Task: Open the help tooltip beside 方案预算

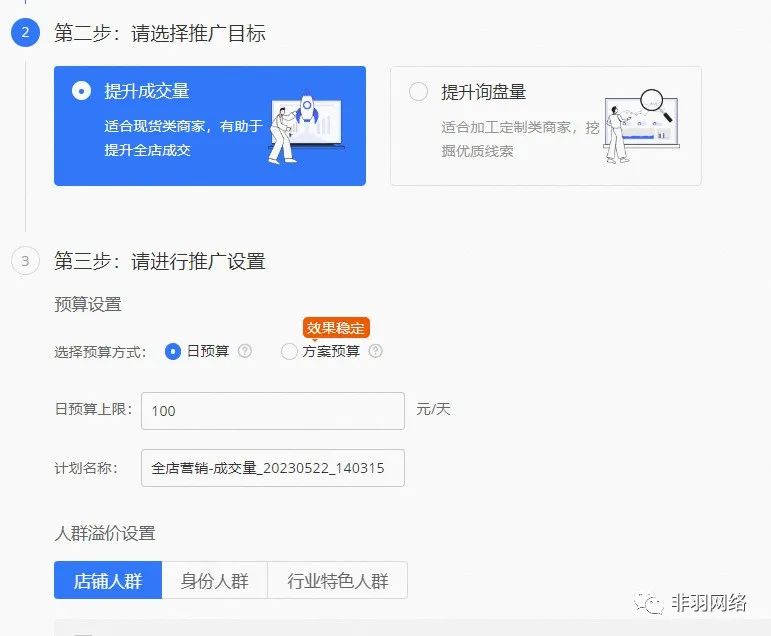Action: click(x=375, y=351)
